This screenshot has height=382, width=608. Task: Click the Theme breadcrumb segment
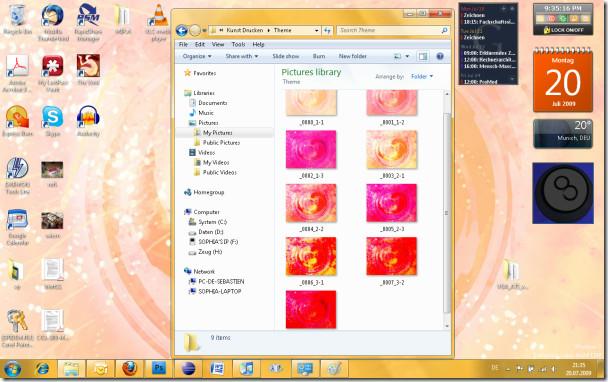[x=282, y=30]
